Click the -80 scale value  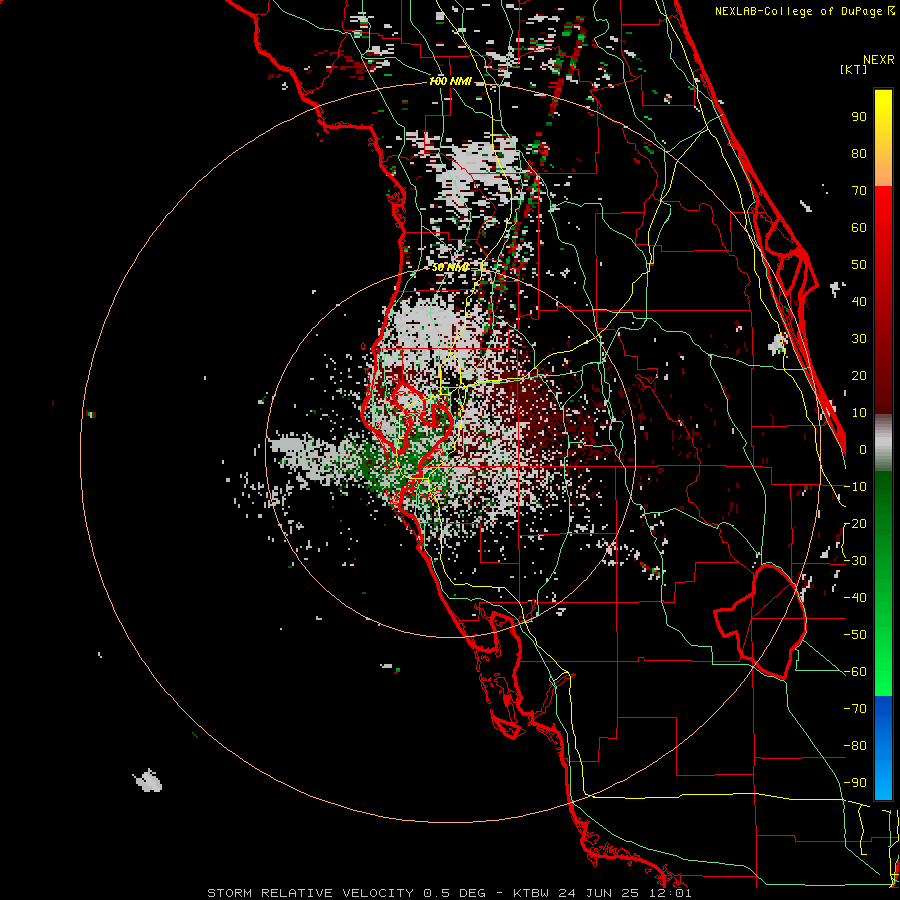pyautogui.click(x=855, y=746)
